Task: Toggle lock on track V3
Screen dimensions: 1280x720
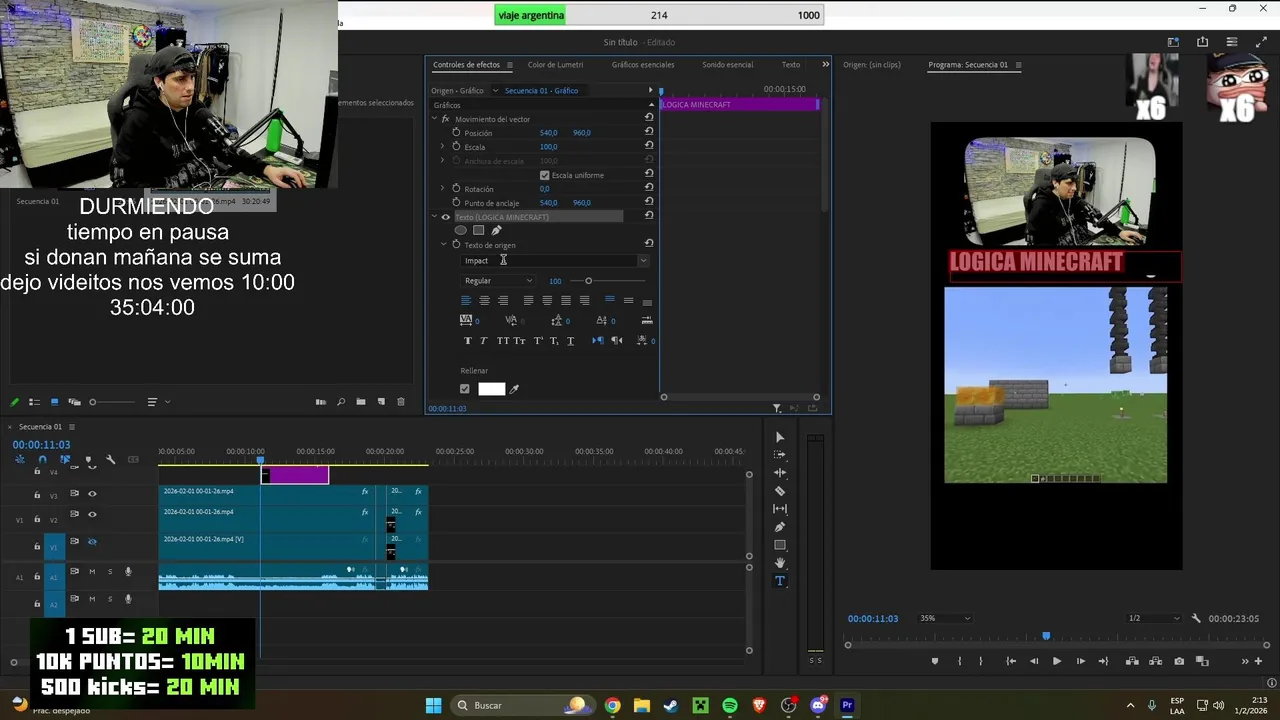Action: [x=37, y=494]
